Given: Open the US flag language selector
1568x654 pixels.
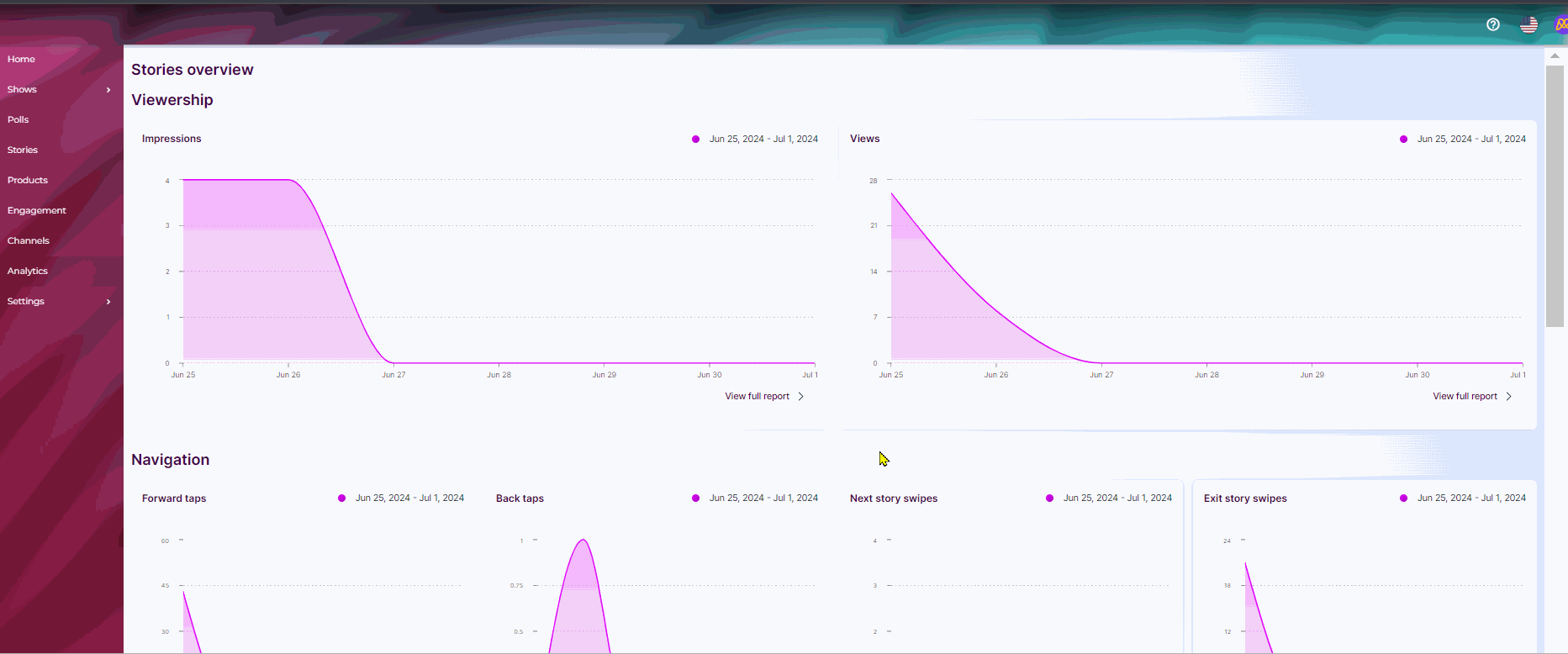Looking at the screenshot, I should (x=1528, y=24).
